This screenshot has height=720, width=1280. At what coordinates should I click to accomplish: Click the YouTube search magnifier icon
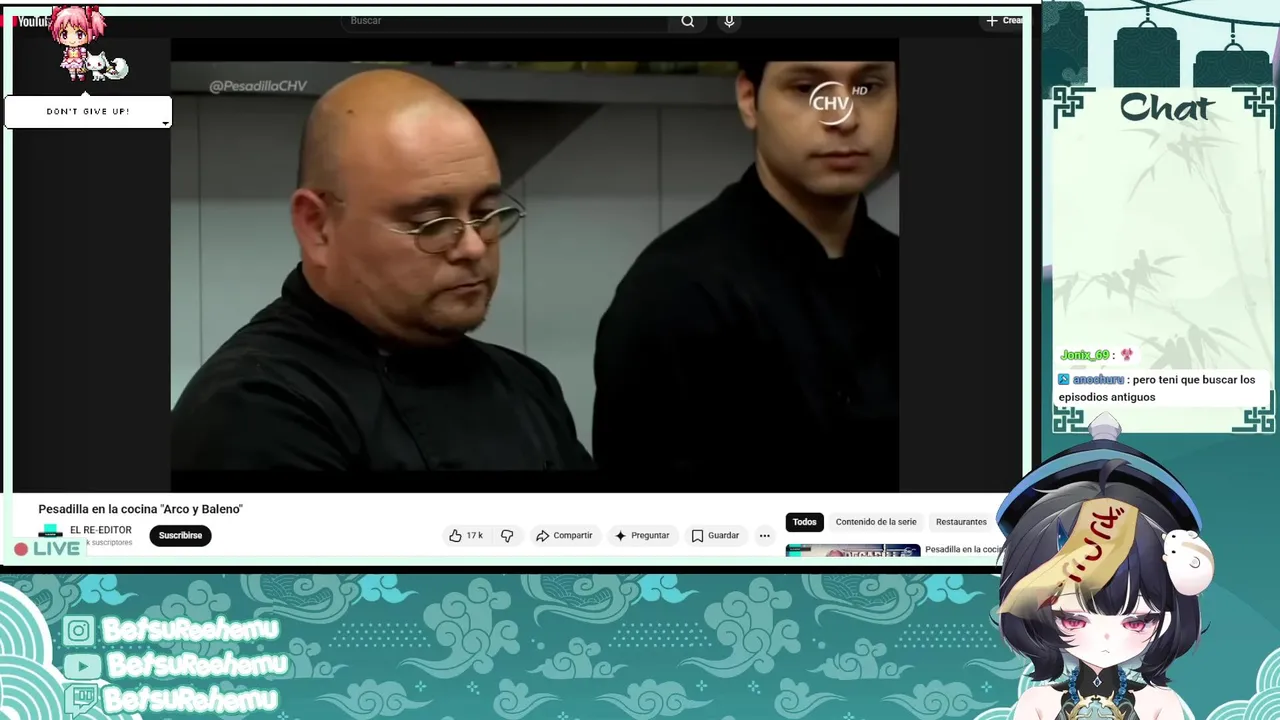pyautogui.click(x=687, y=21)
